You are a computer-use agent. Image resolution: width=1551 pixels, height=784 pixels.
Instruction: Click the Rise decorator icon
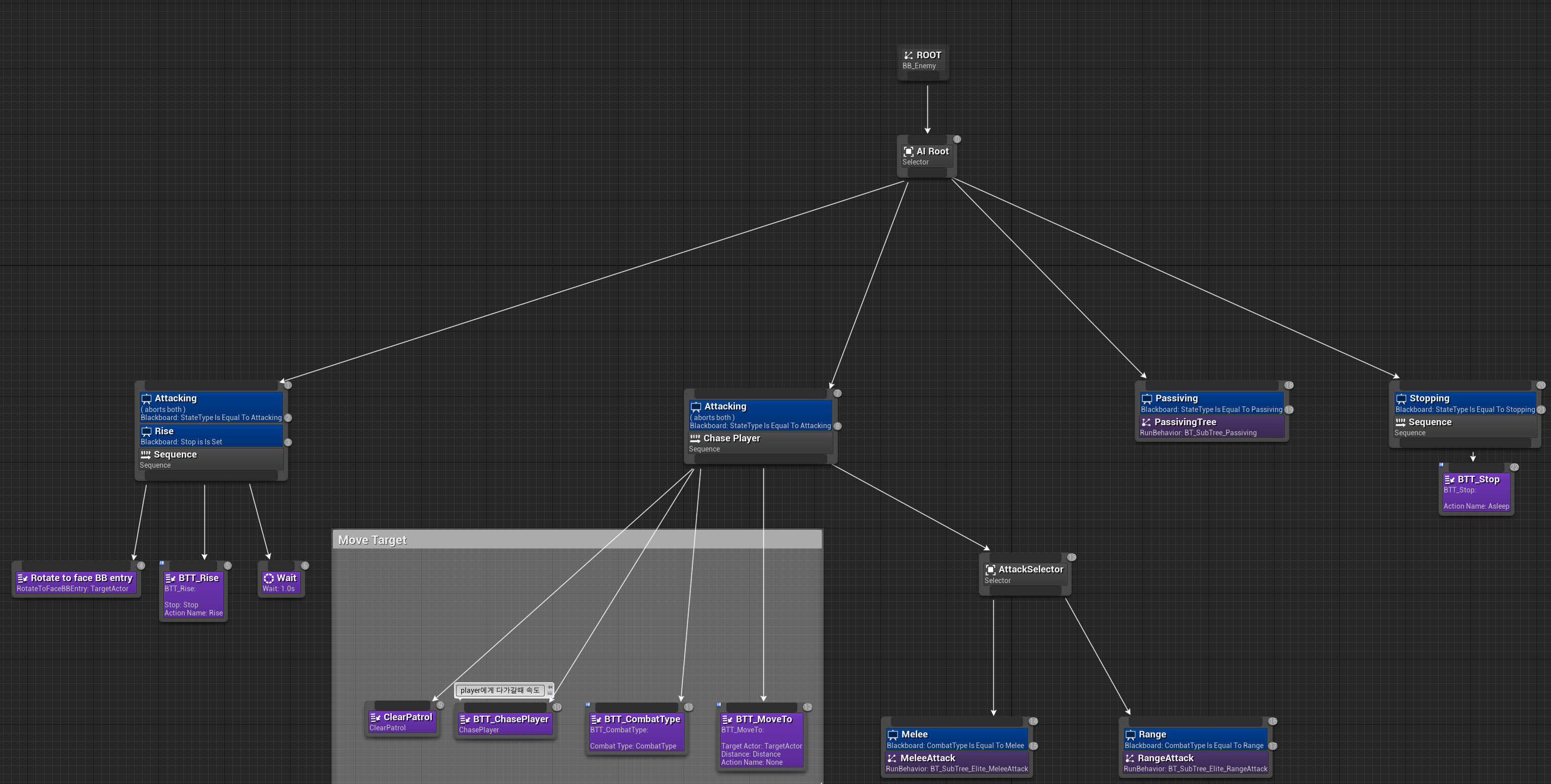[x=146, y=432]
